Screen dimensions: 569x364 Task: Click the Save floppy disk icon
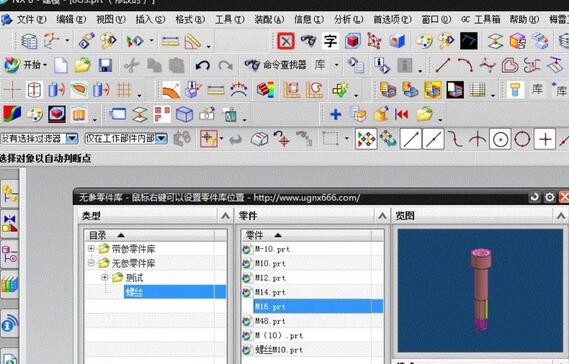pos(105,66)
